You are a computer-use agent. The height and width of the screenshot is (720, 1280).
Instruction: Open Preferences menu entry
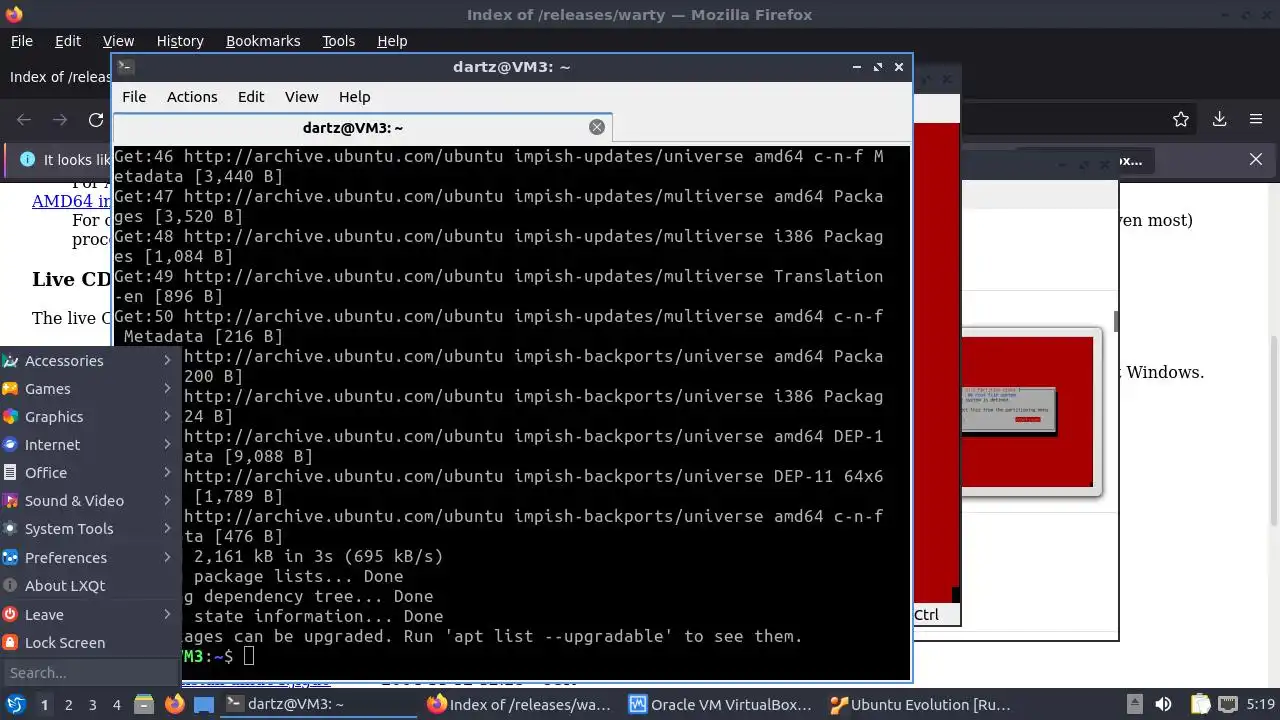90,557
